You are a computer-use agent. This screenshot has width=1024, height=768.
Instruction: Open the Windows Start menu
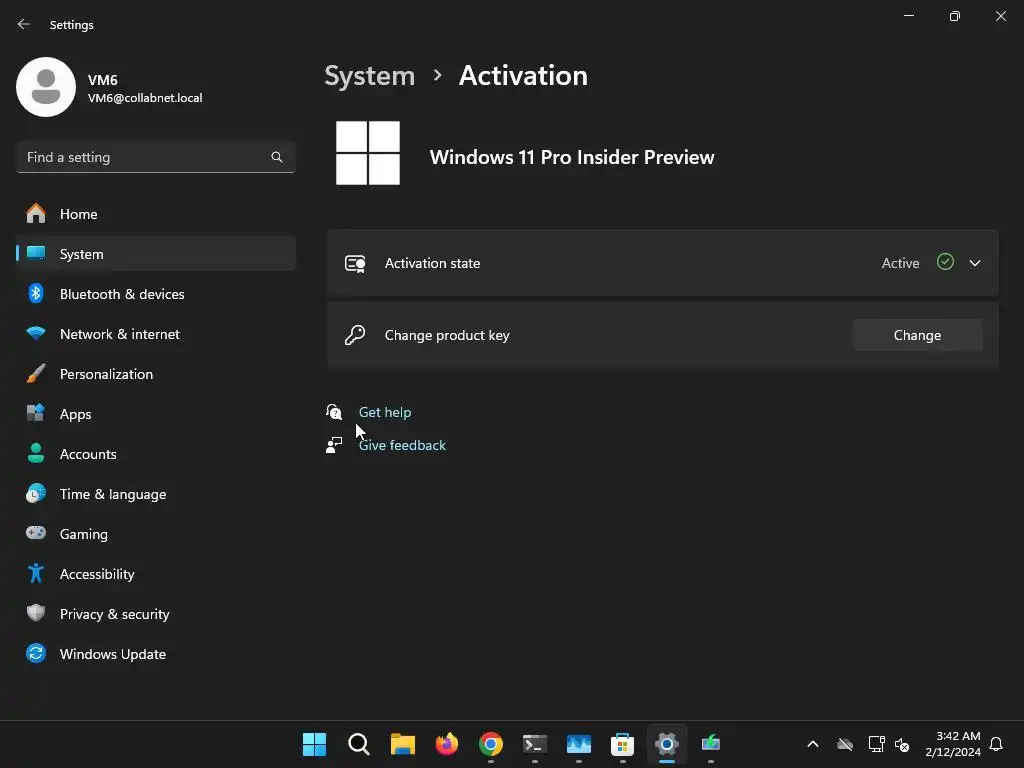click(314, 744)
